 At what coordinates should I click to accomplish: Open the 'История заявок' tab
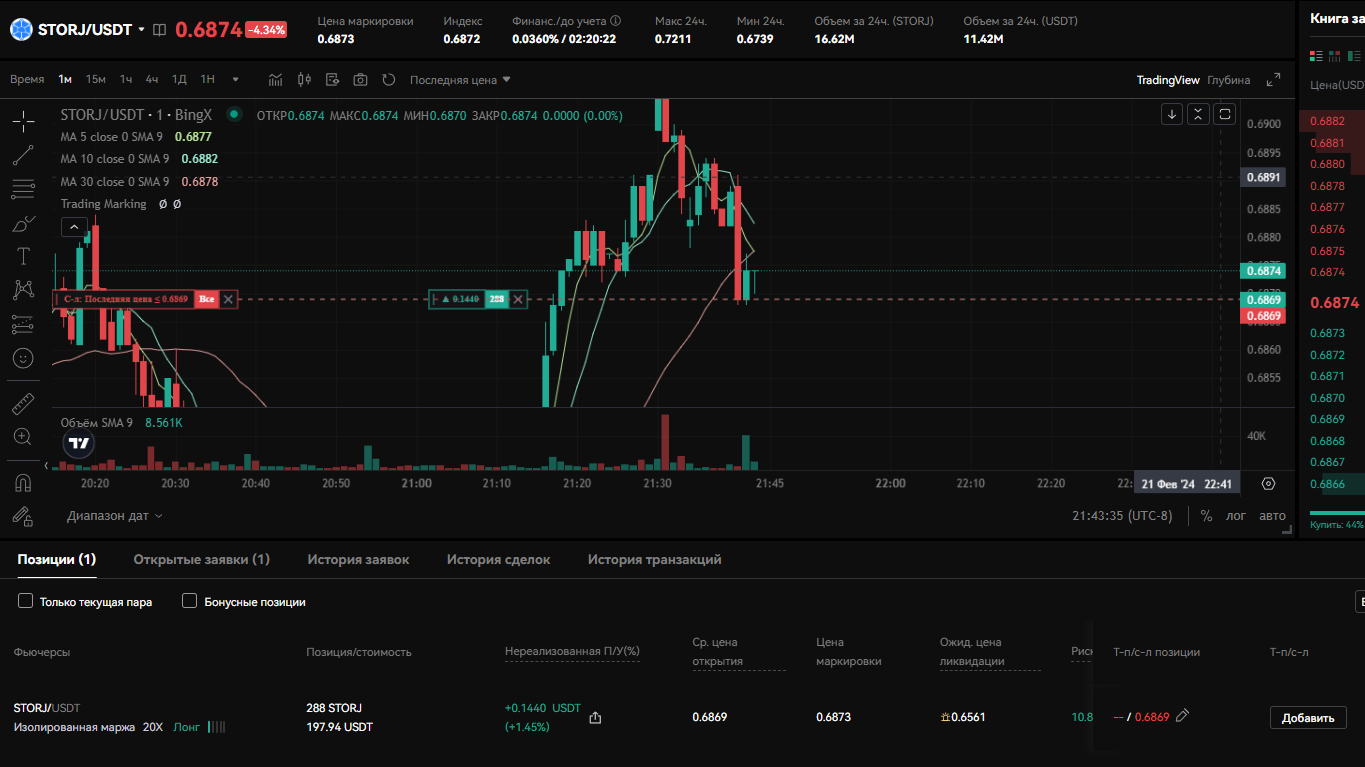click(x=358, y=559)
